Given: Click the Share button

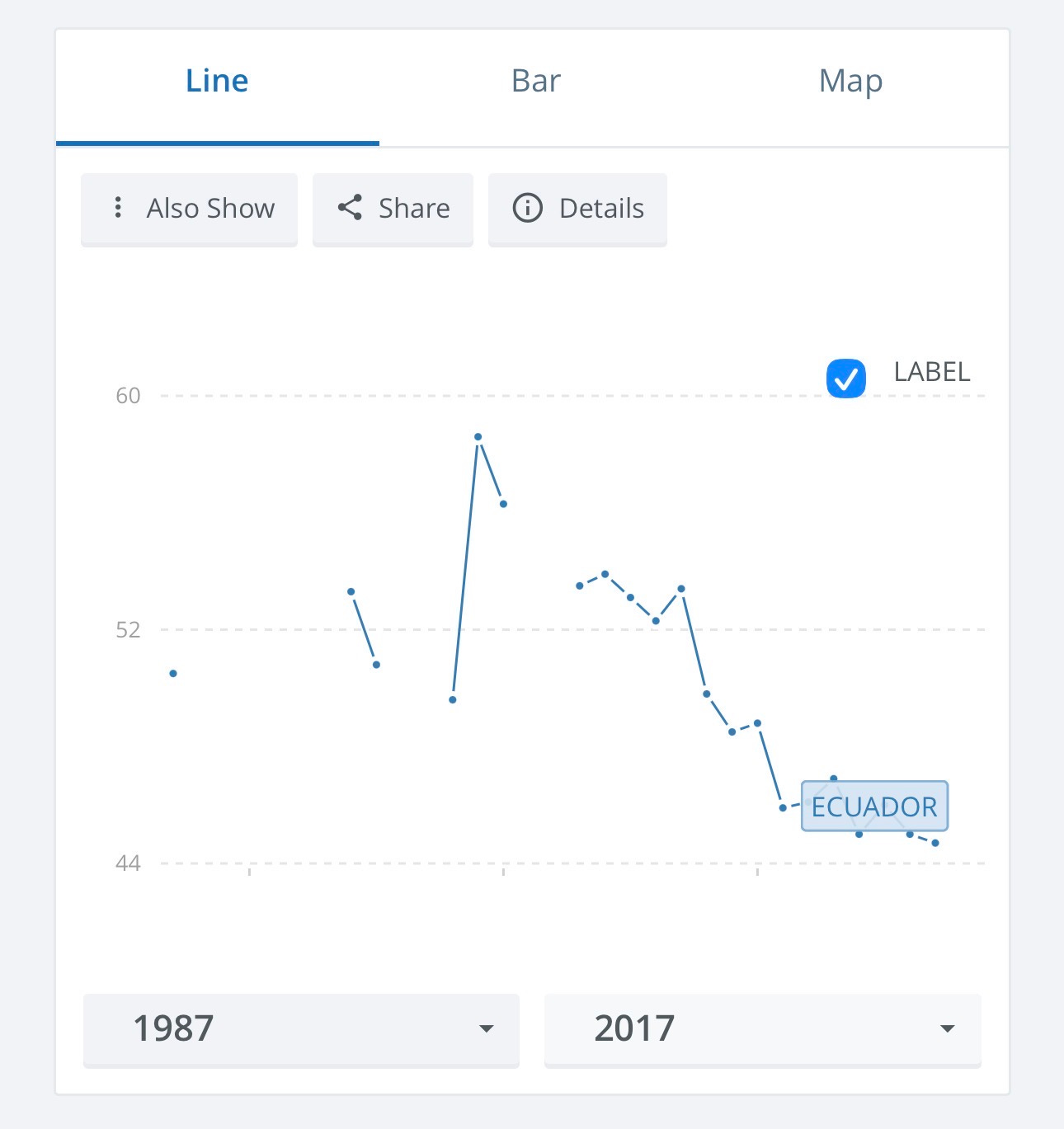Looking at the screenshot, I should (x=393, y=209).
